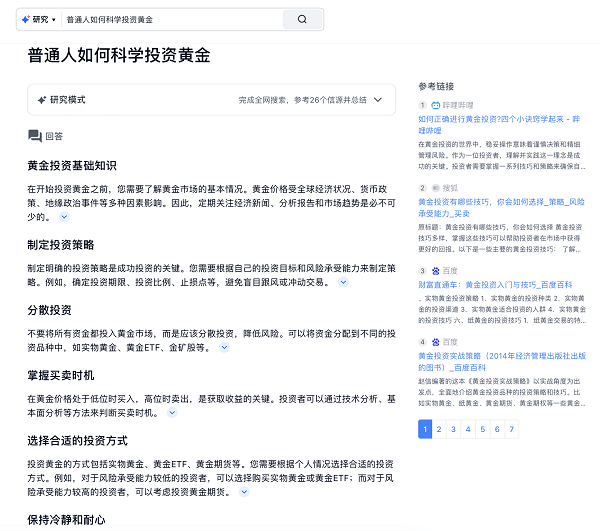Click the magnifier search button
Viewport: 600px width, 531px height.
301,19
